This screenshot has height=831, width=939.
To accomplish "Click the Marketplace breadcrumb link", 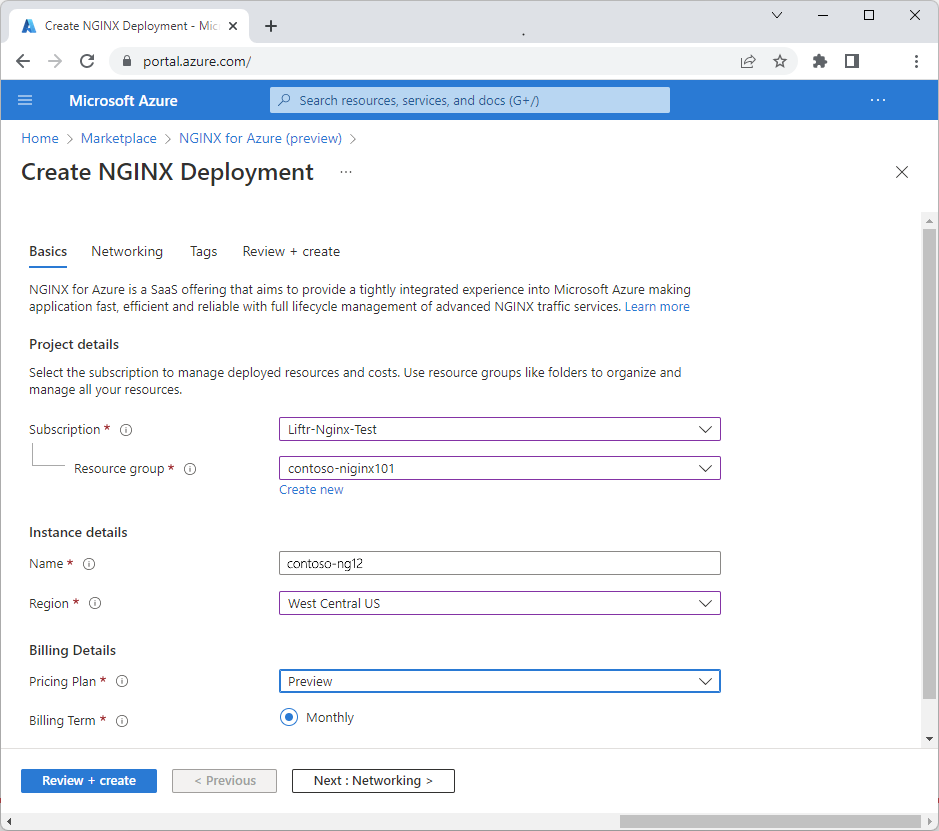I will [118, 138].
